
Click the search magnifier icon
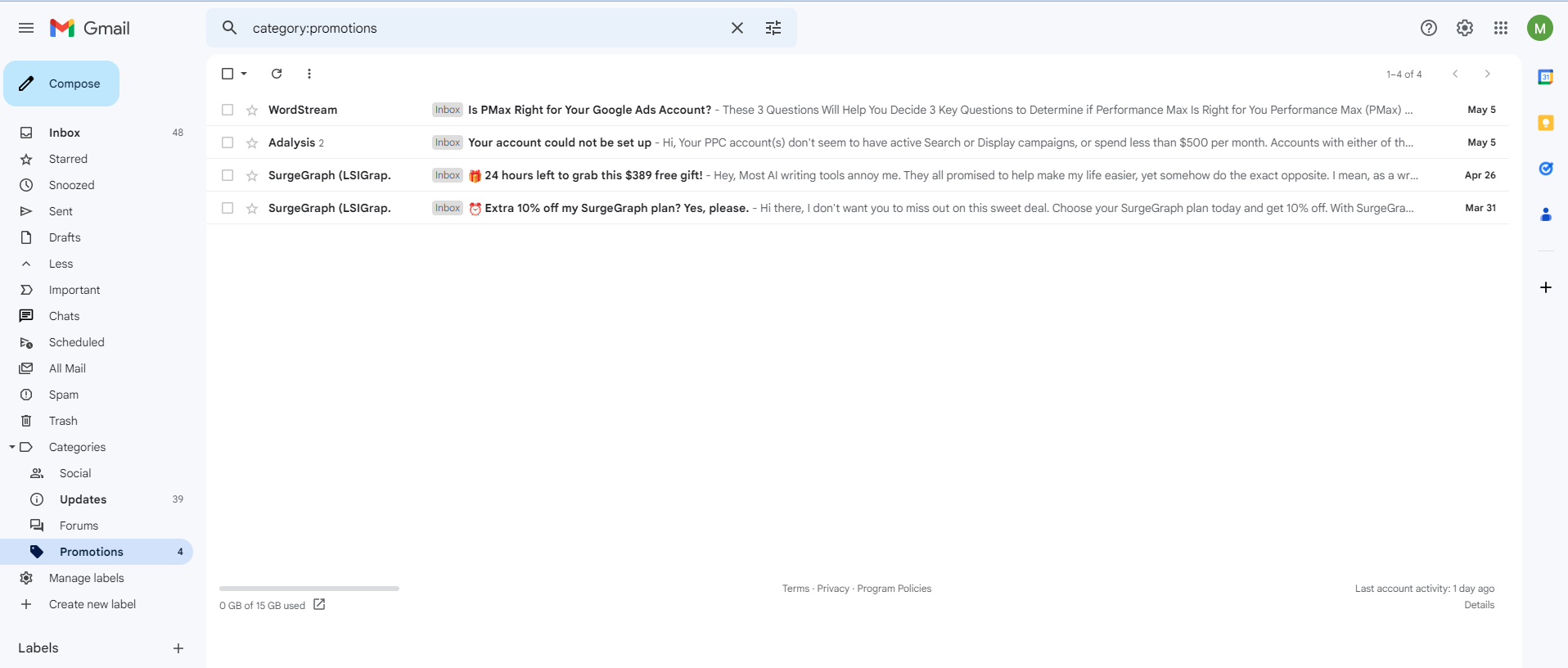point(230,28)
